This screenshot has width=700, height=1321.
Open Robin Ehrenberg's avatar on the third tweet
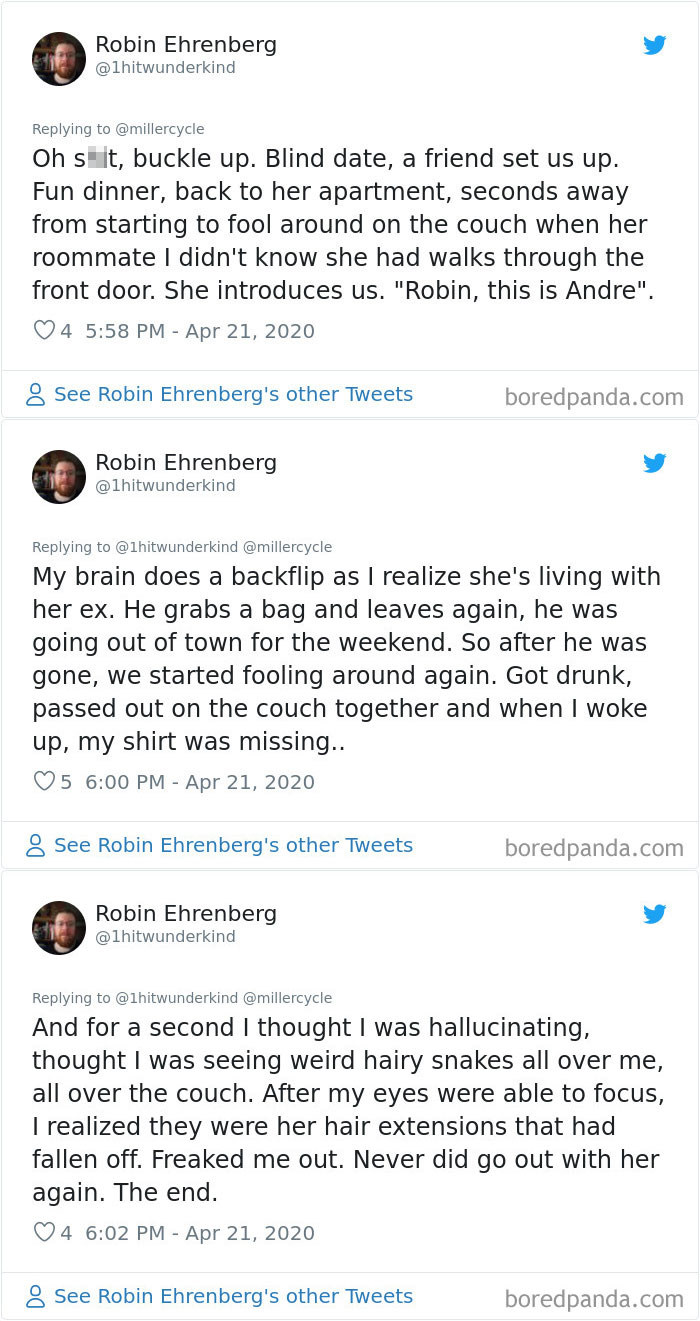coord(59,927)
